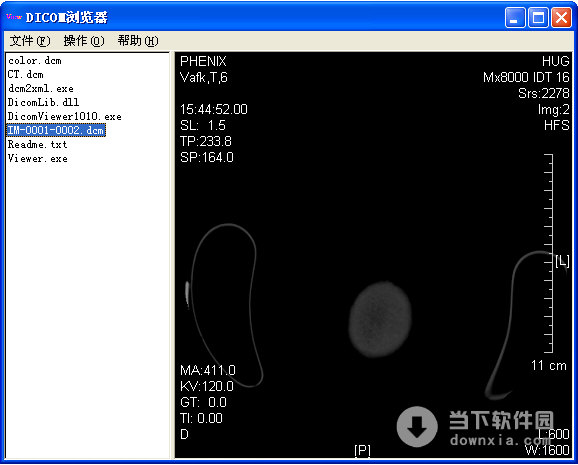
Task: Click the vertical 11 cm scale ruler
Action: click(549, 254)
